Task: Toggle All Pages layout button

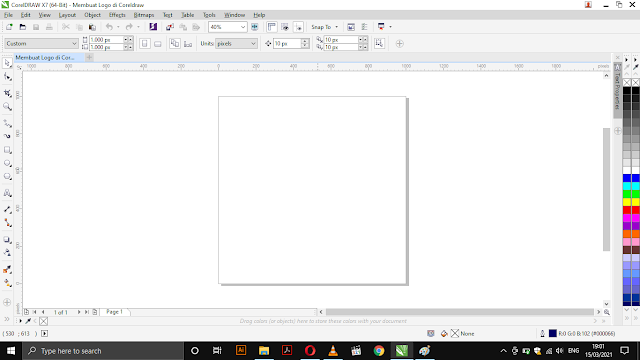Action: coord(175,44)
